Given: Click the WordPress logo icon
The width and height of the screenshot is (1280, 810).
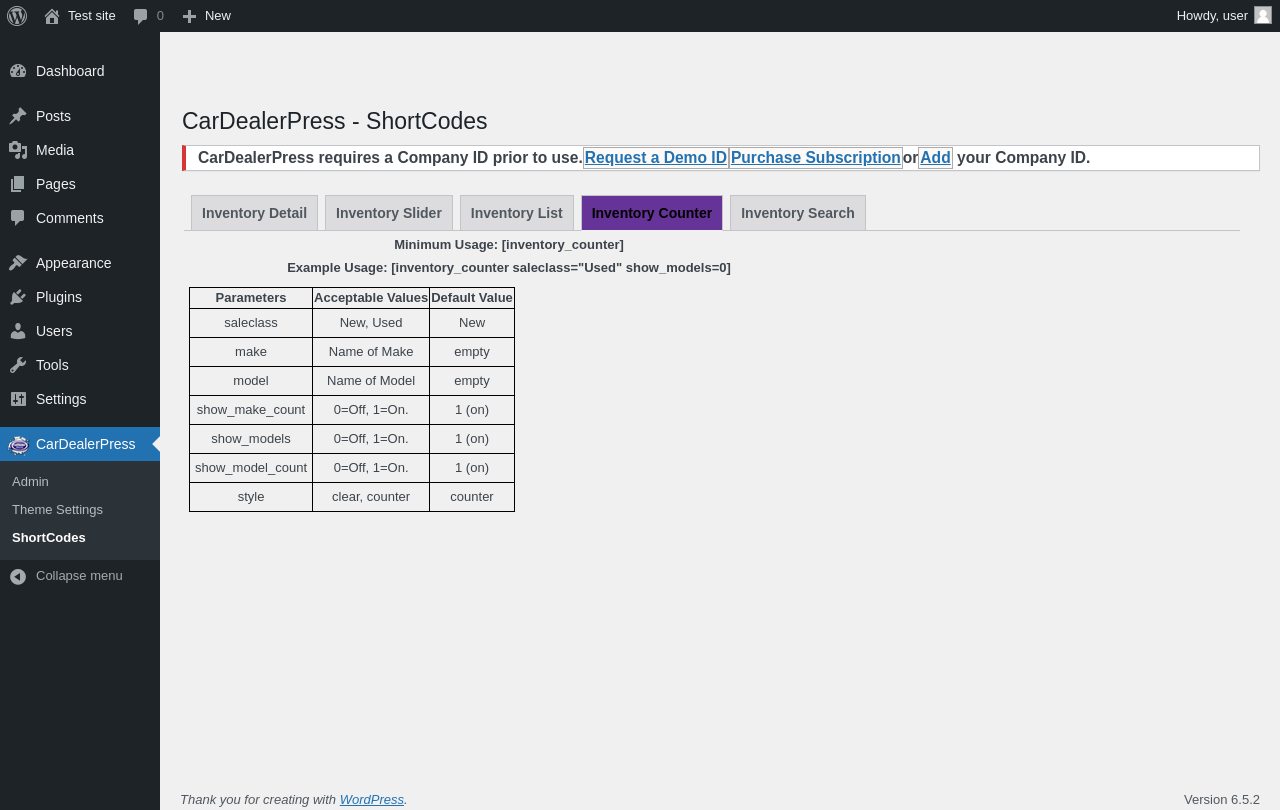Looking at the screenshot, I should click(x=17, y=16).
